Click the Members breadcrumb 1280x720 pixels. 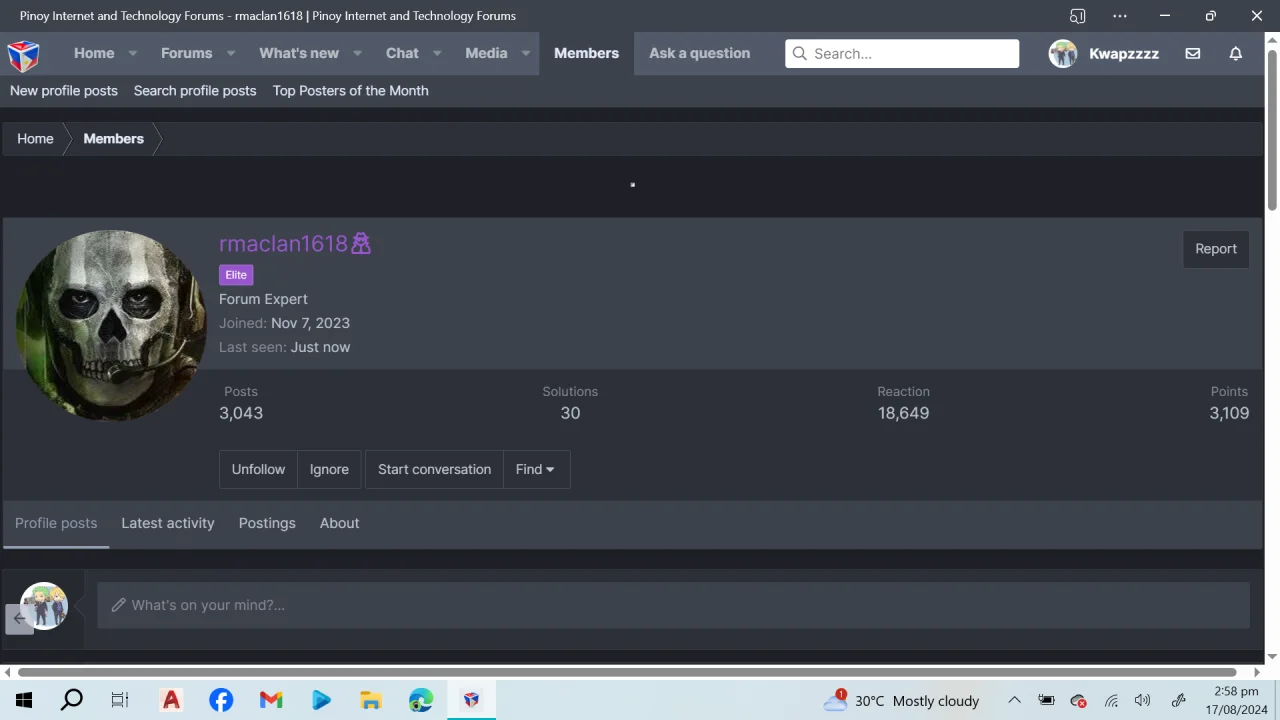tap(114, 139)
